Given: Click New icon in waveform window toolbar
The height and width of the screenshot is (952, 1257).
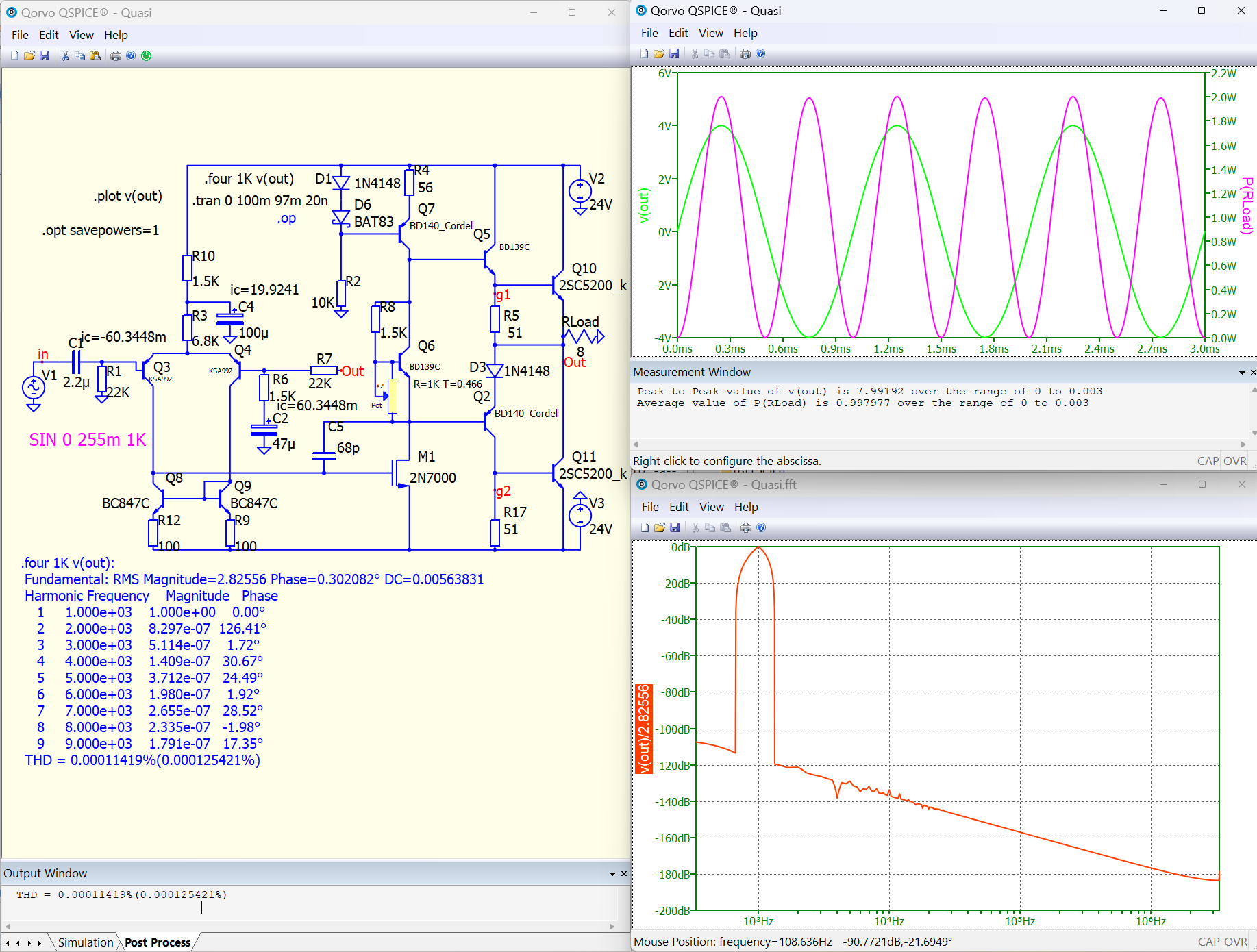Looking at the screenshot, I should 644,53.
